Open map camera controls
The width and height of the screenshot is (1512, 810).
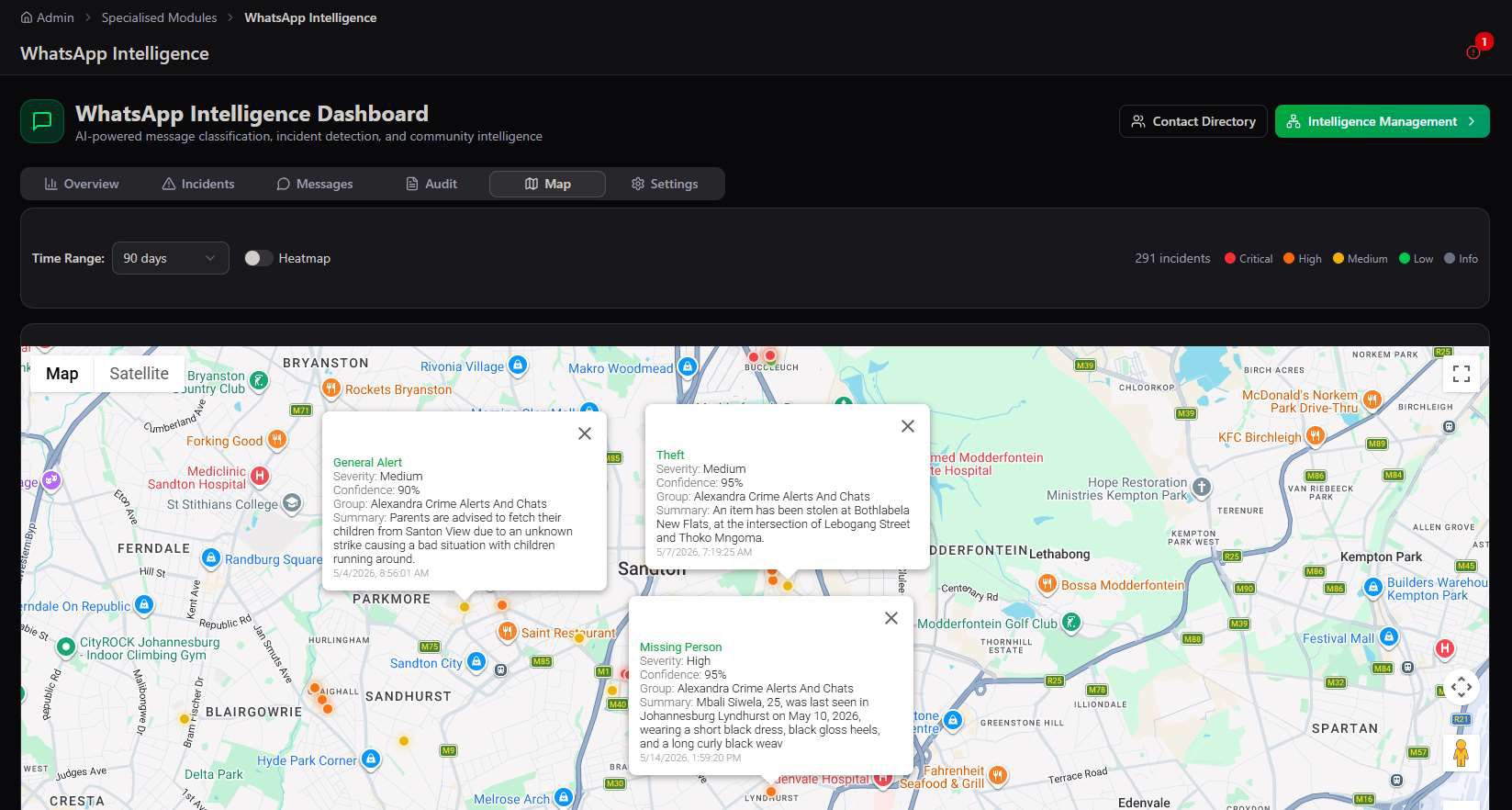point(1462,686)
